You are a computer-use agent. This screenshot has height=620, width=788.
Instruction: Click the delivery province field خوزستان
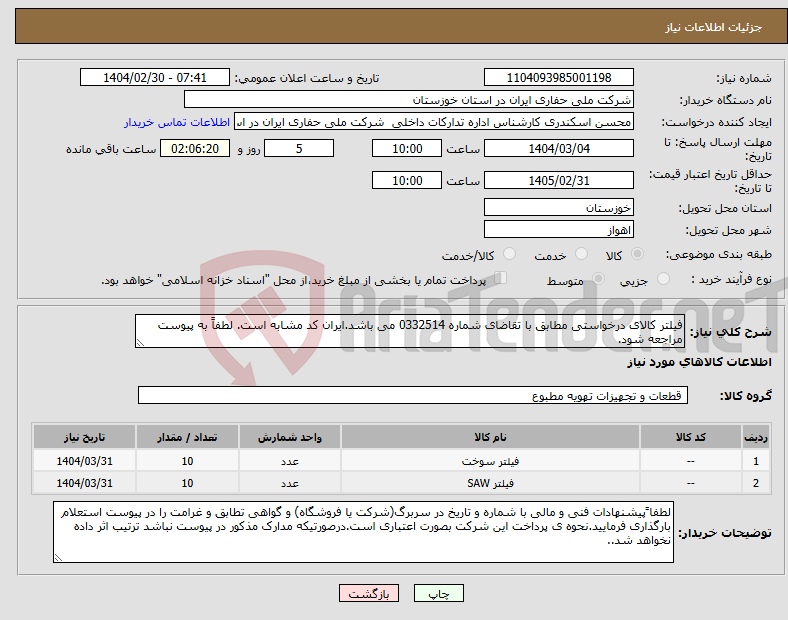tap(558, 208)
